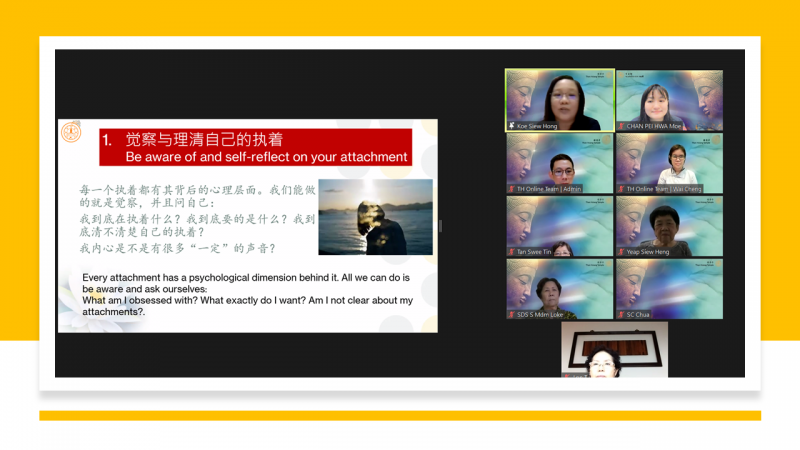Screen dimensions: 800x450
Task: Click muted mic icon beside Tan Swee Tin
Action: coord(512,252)
